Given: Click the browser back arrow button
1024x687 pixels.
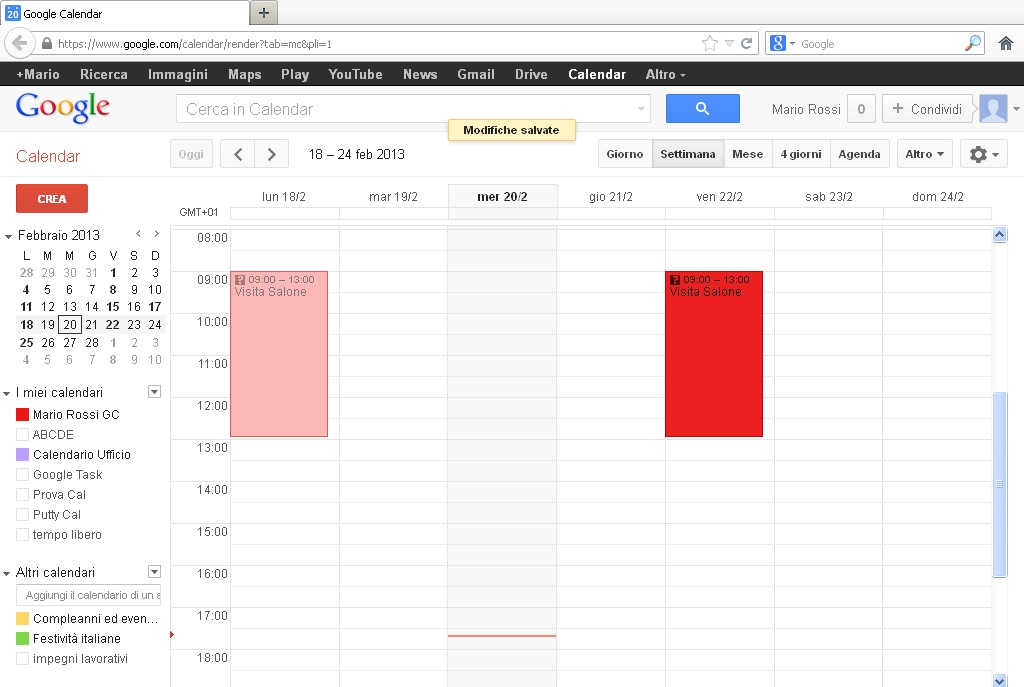Looking at the screenshot, I should (x=20, y=44).
